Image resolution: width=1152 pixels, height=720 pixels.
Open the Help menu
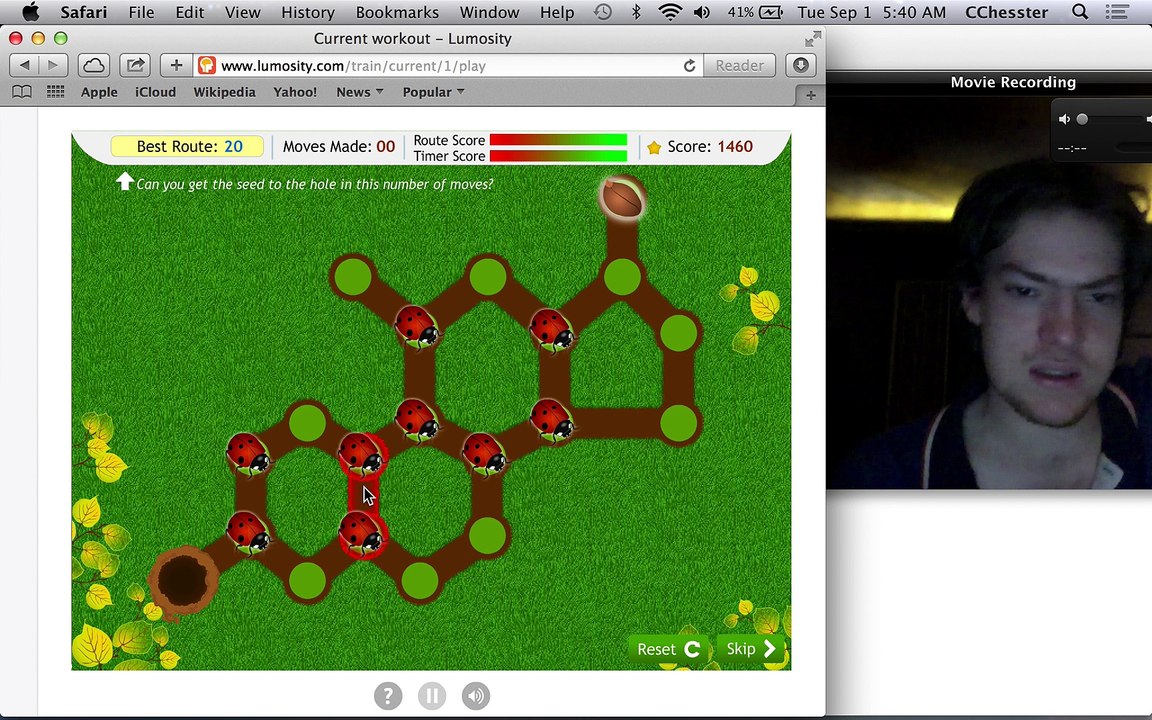(x=557, y=12)
